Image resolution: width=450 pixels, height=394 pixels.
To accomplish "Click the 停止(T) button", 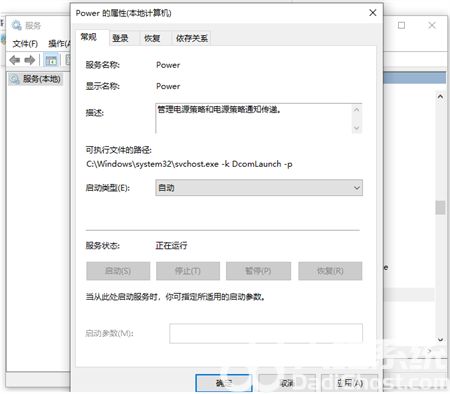I will click(x=188, y=271).
